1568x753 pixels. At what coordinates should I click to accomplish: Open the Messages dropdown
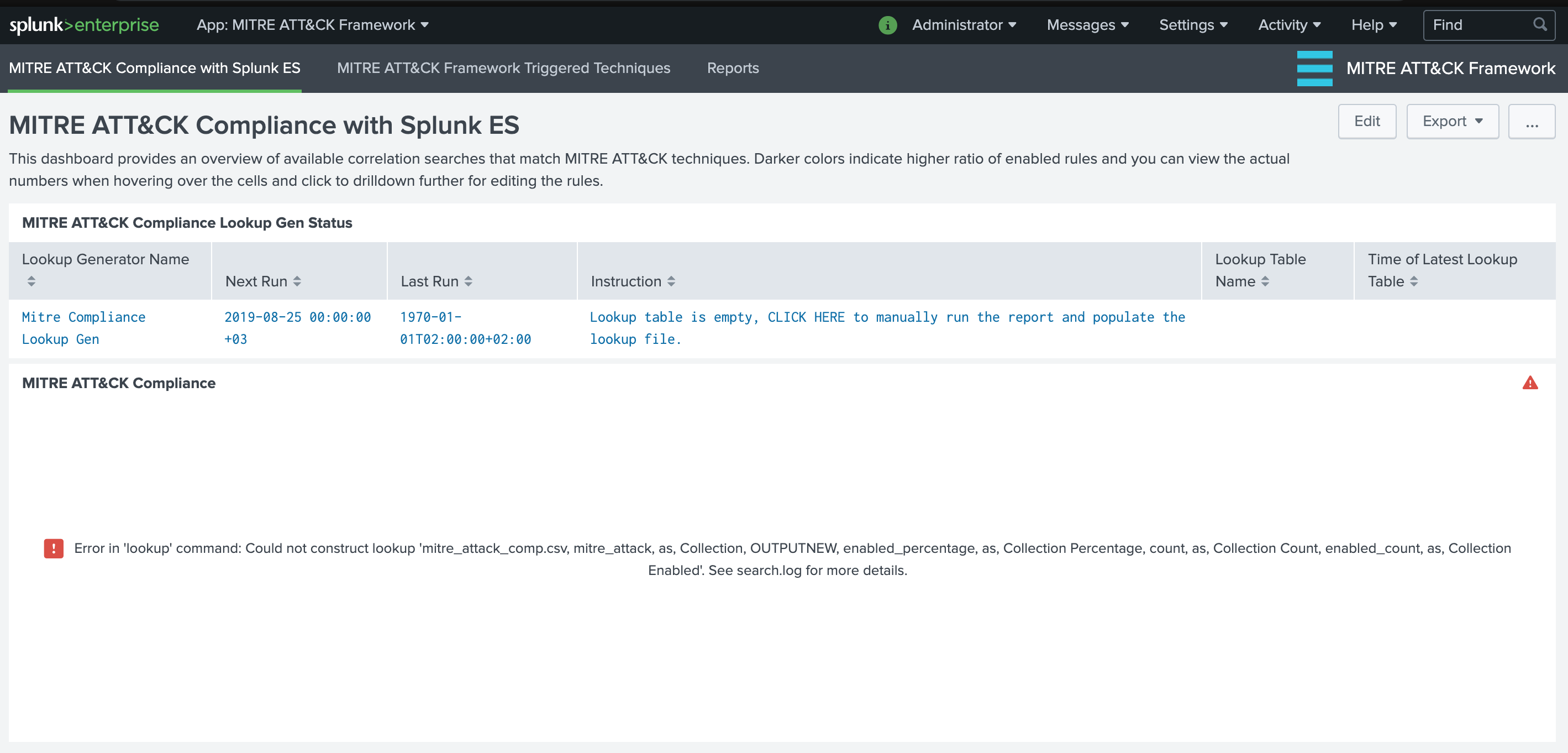point(1087,25)
